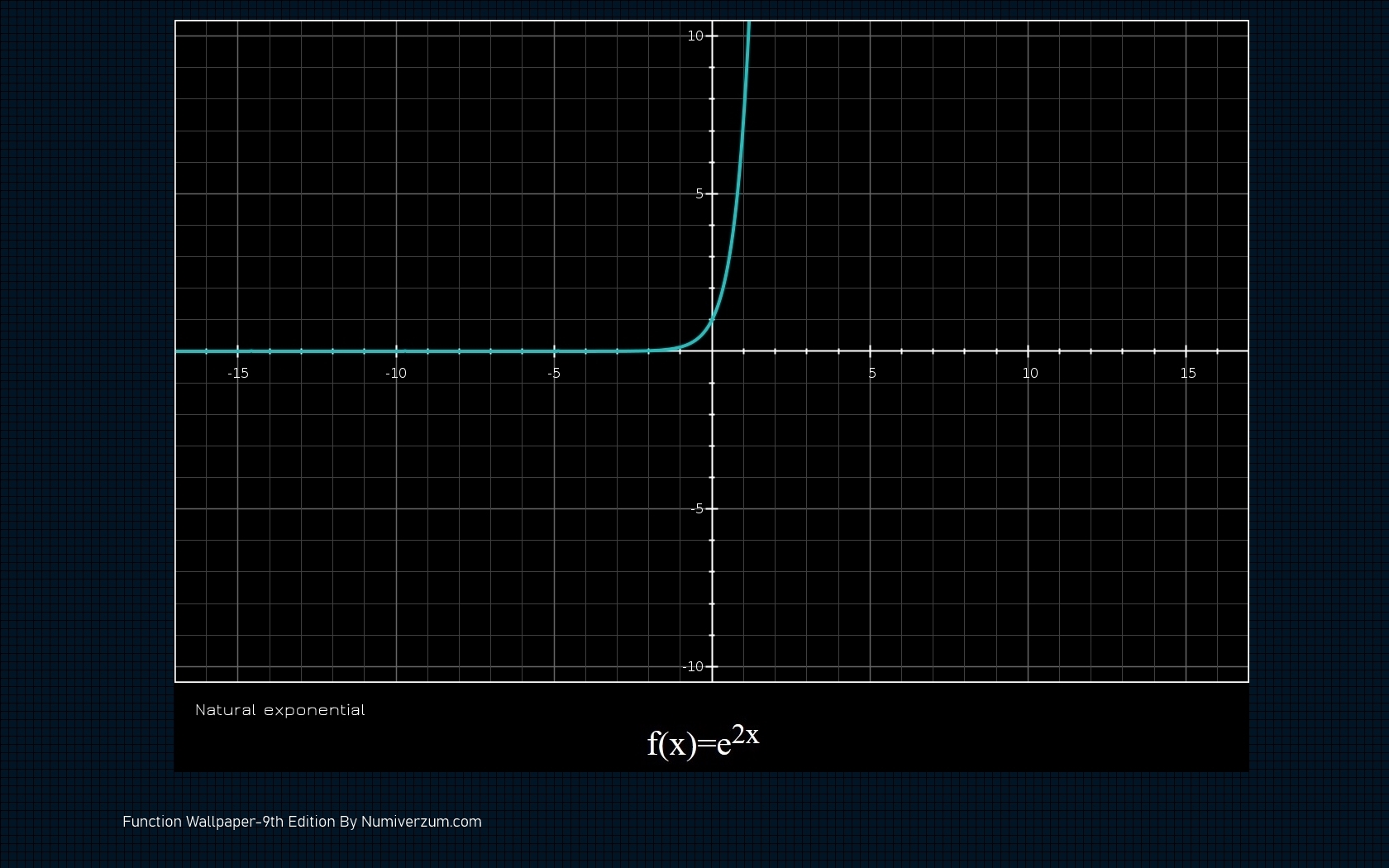Viewport: 1389px width, 868px height.
Task: Click the f(x)=e^2x formula
Action: click(x=702, y=741)
